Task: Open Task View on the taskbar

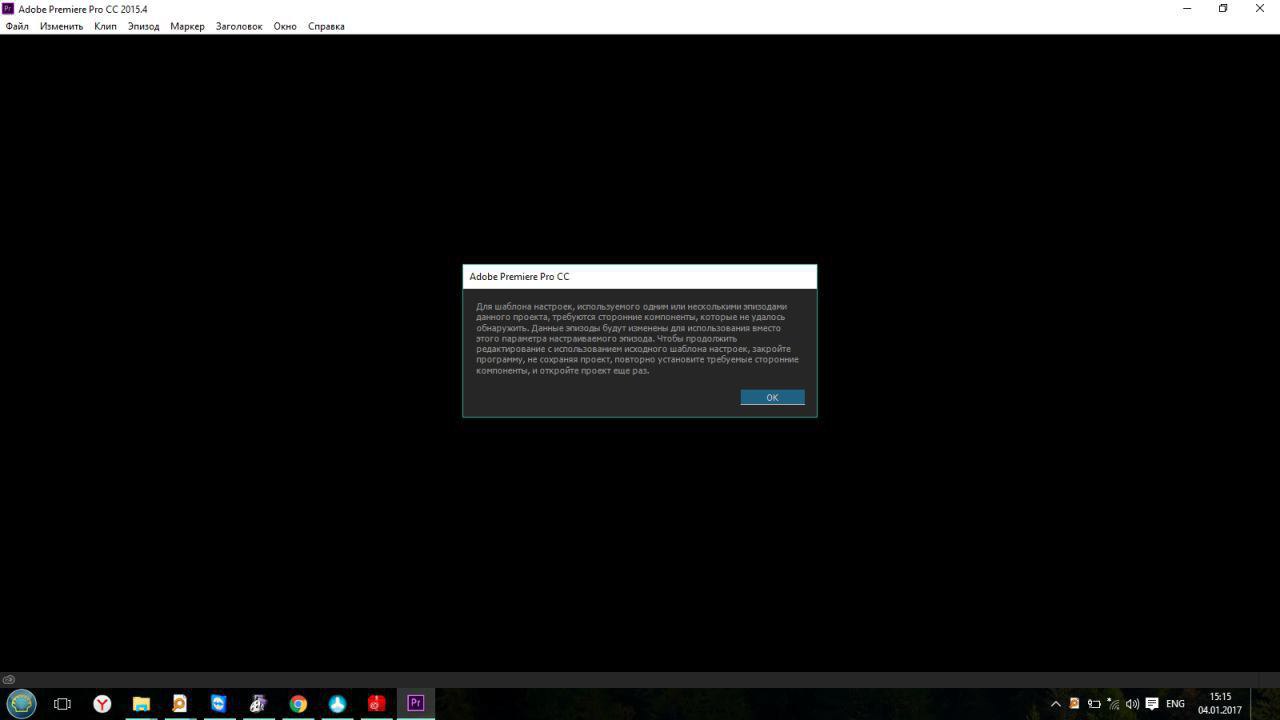Action: (x=62, y=703)
